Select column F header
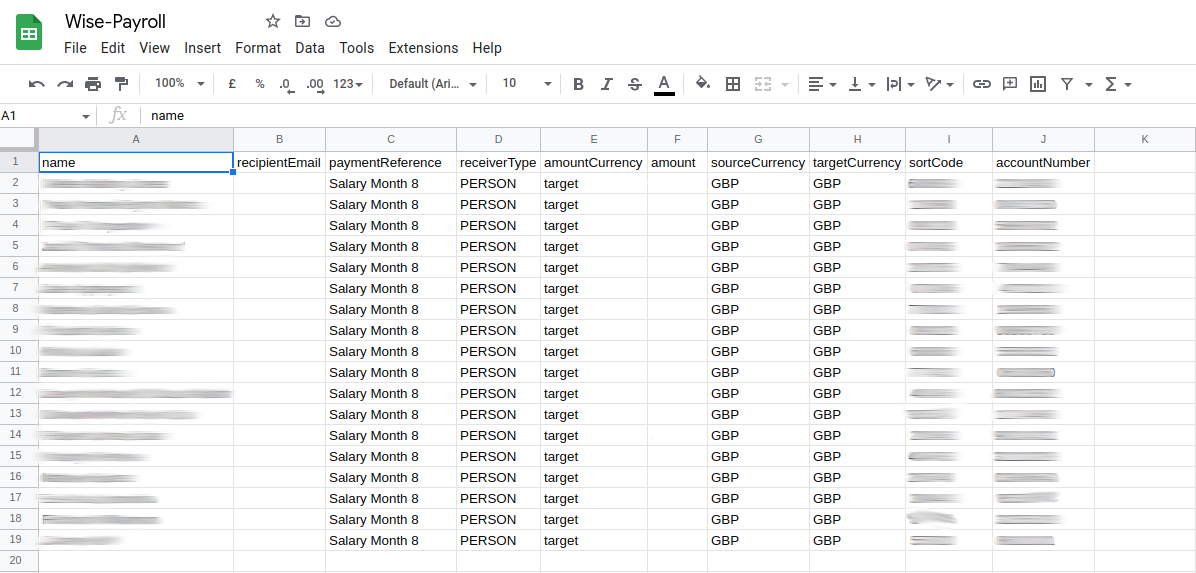The height and width of the screenshot is (573, 1196). click(x=677, y=139)
